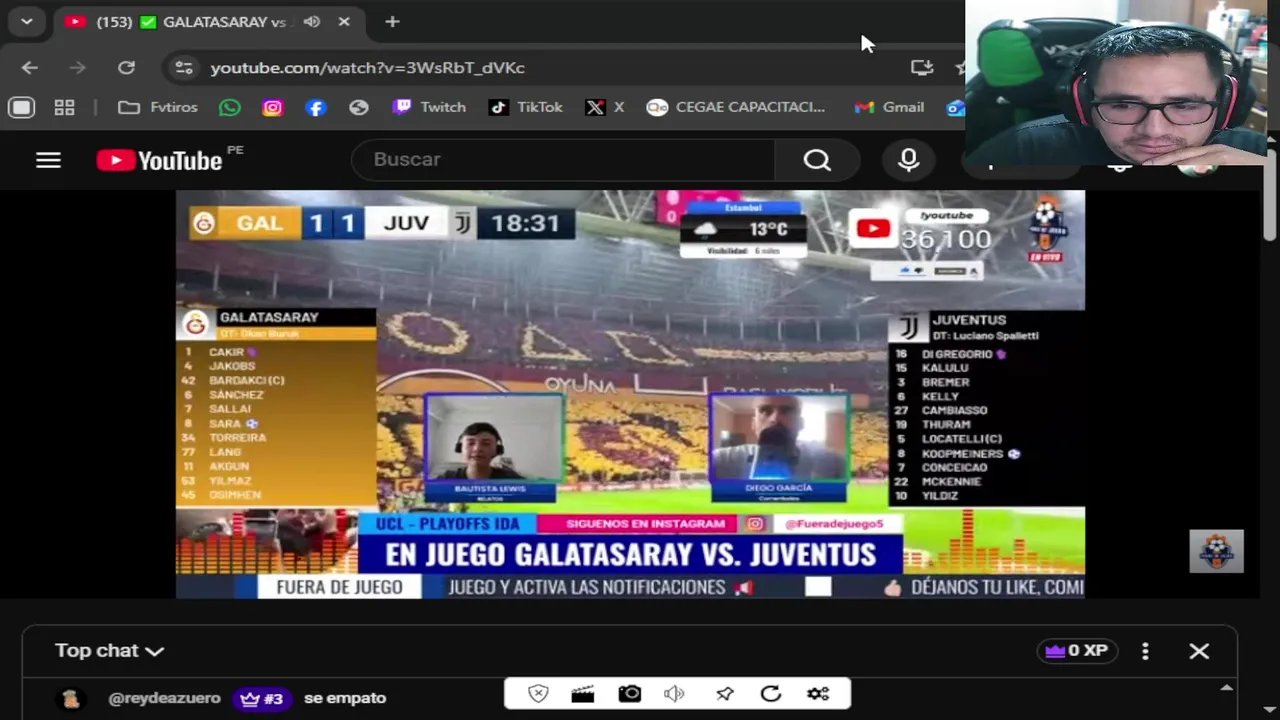The width and height of the screenshot is (1280, 720).
Task: Go to YouTube home via logo
Action: coord(160,160)
